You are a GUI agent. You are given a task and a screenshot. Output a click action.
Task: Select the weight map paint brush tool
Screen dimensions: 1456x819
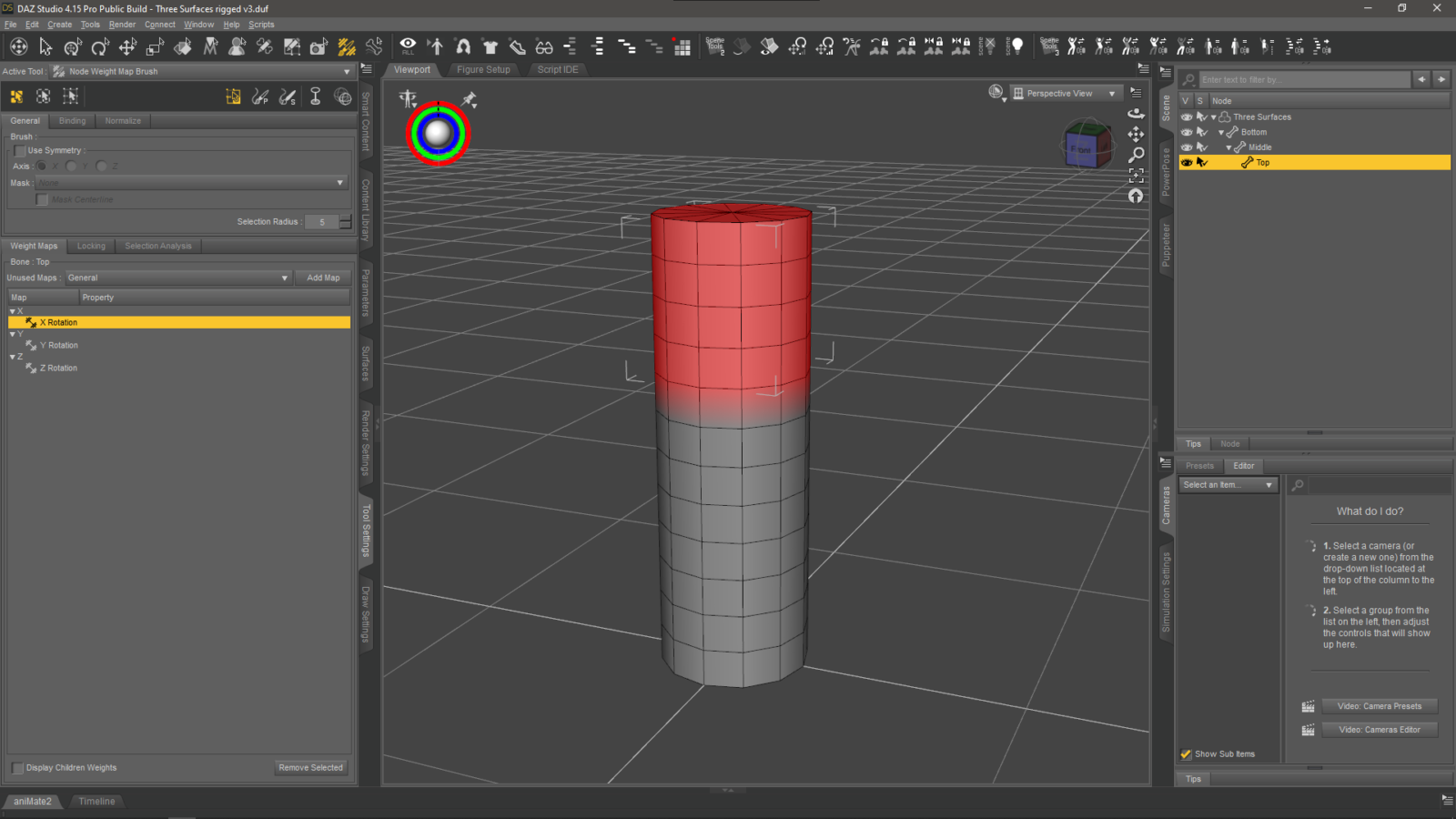(260, 96)
